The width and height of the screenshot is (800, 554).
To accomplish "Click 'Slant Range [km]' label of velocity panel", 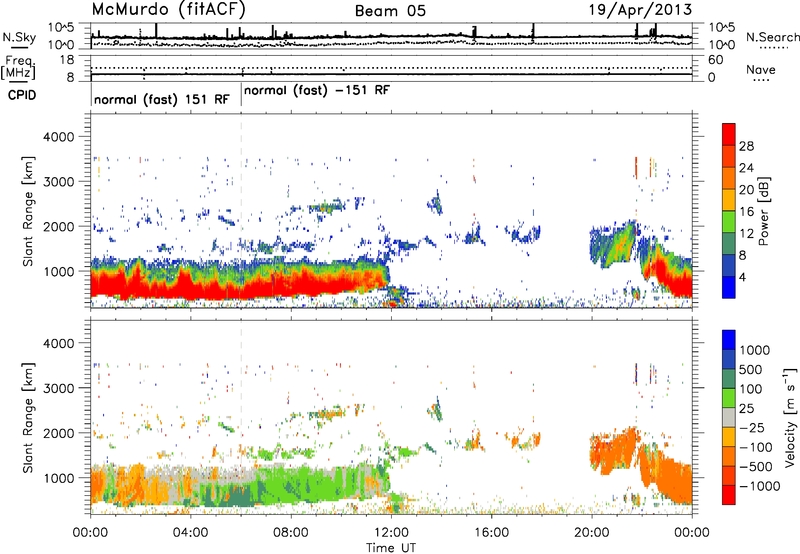I will (28, 418).
